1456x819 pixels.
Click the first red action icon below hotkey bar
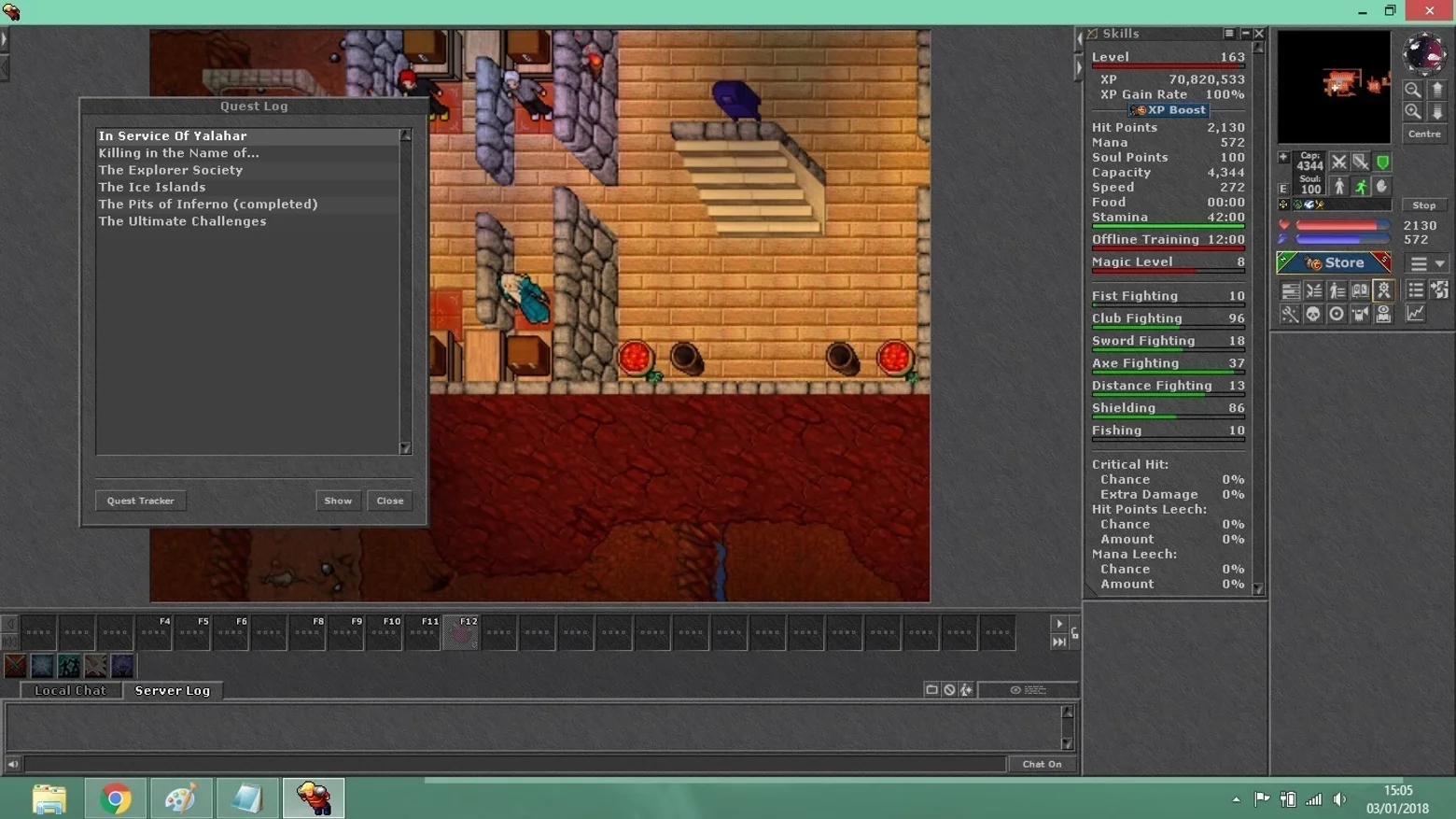pyautogui.click(x=15, y=666)
